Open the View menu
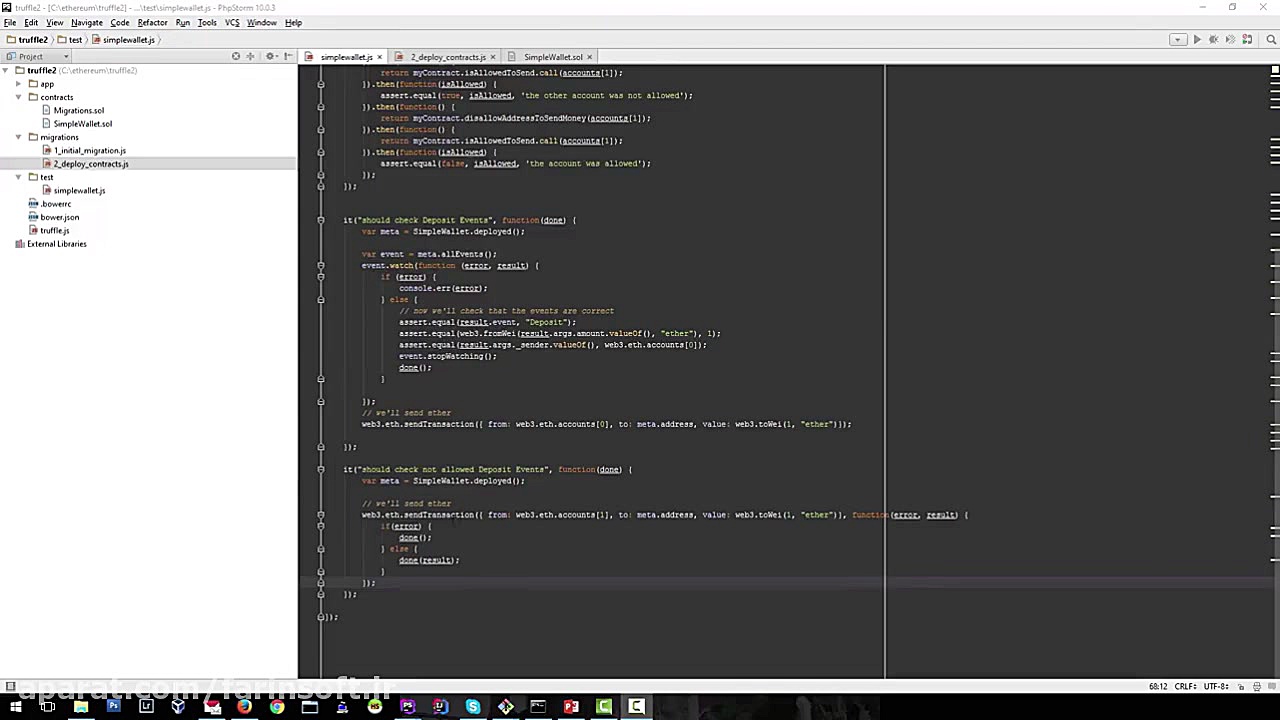This screenshot has width=1280, height=720. pyautogui.click(x=55, y=22)
